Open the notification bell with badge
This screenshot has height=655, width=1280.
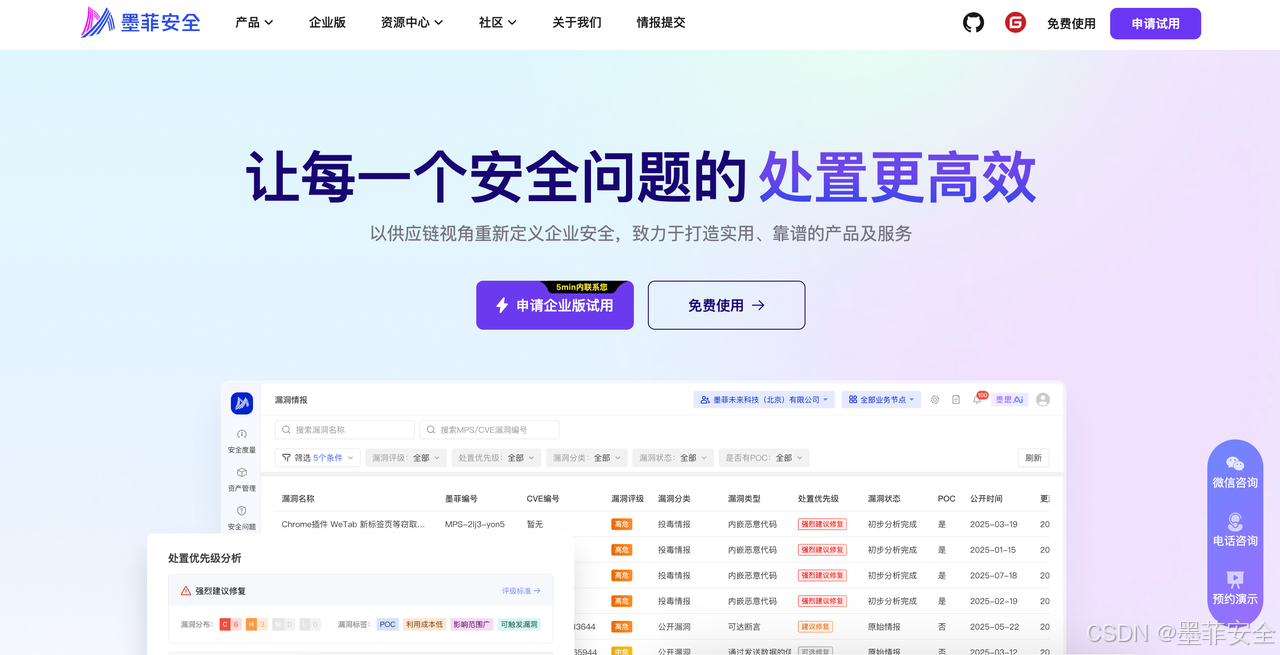point(978,399)
